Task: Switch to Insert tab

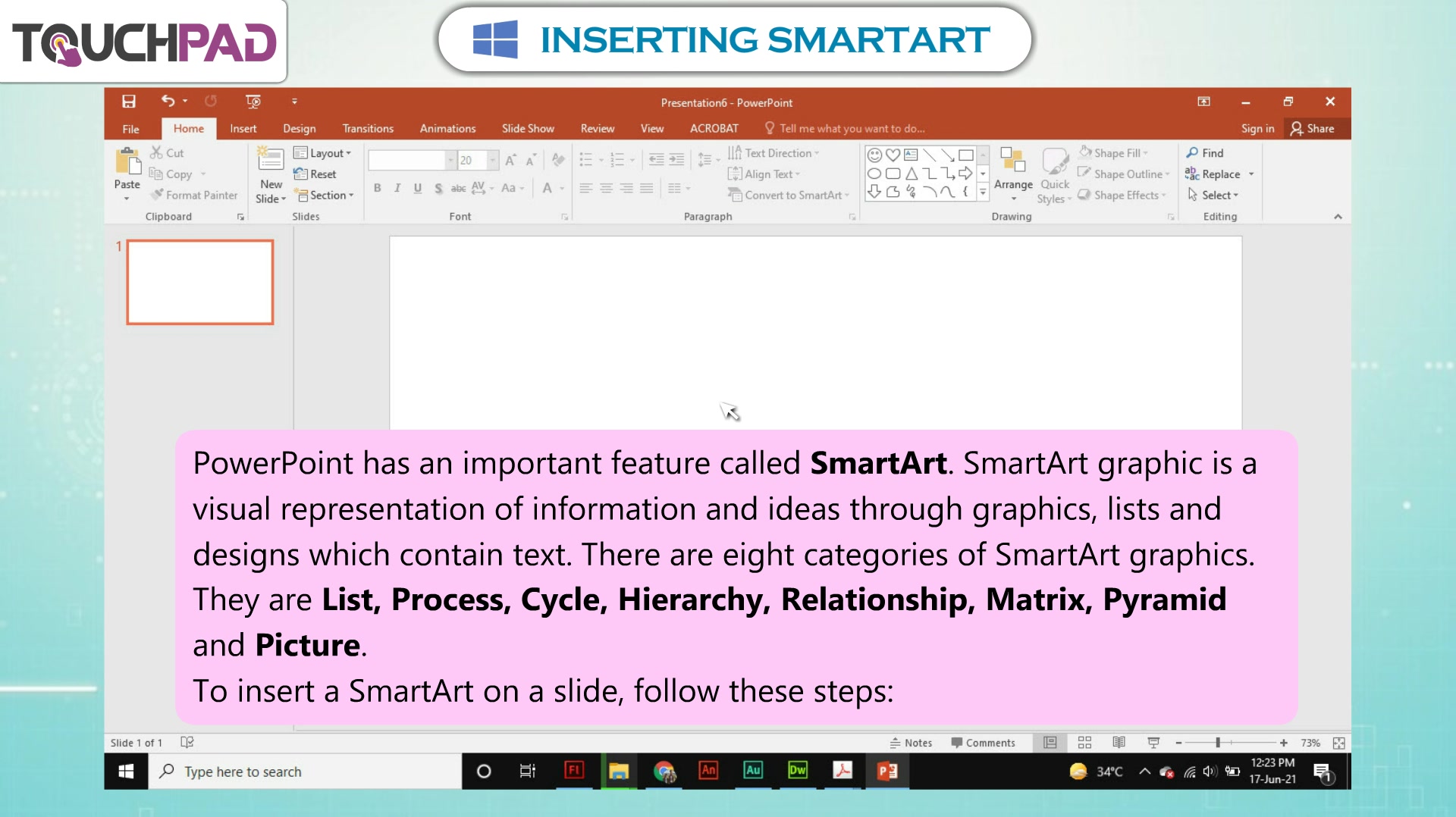Action: 243,129
